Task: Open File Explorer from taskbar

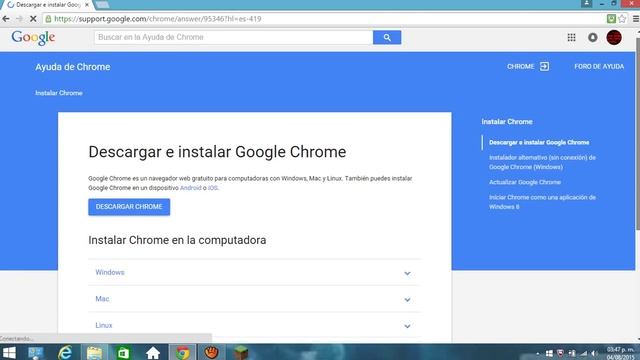Action: (x=94, y=353)
